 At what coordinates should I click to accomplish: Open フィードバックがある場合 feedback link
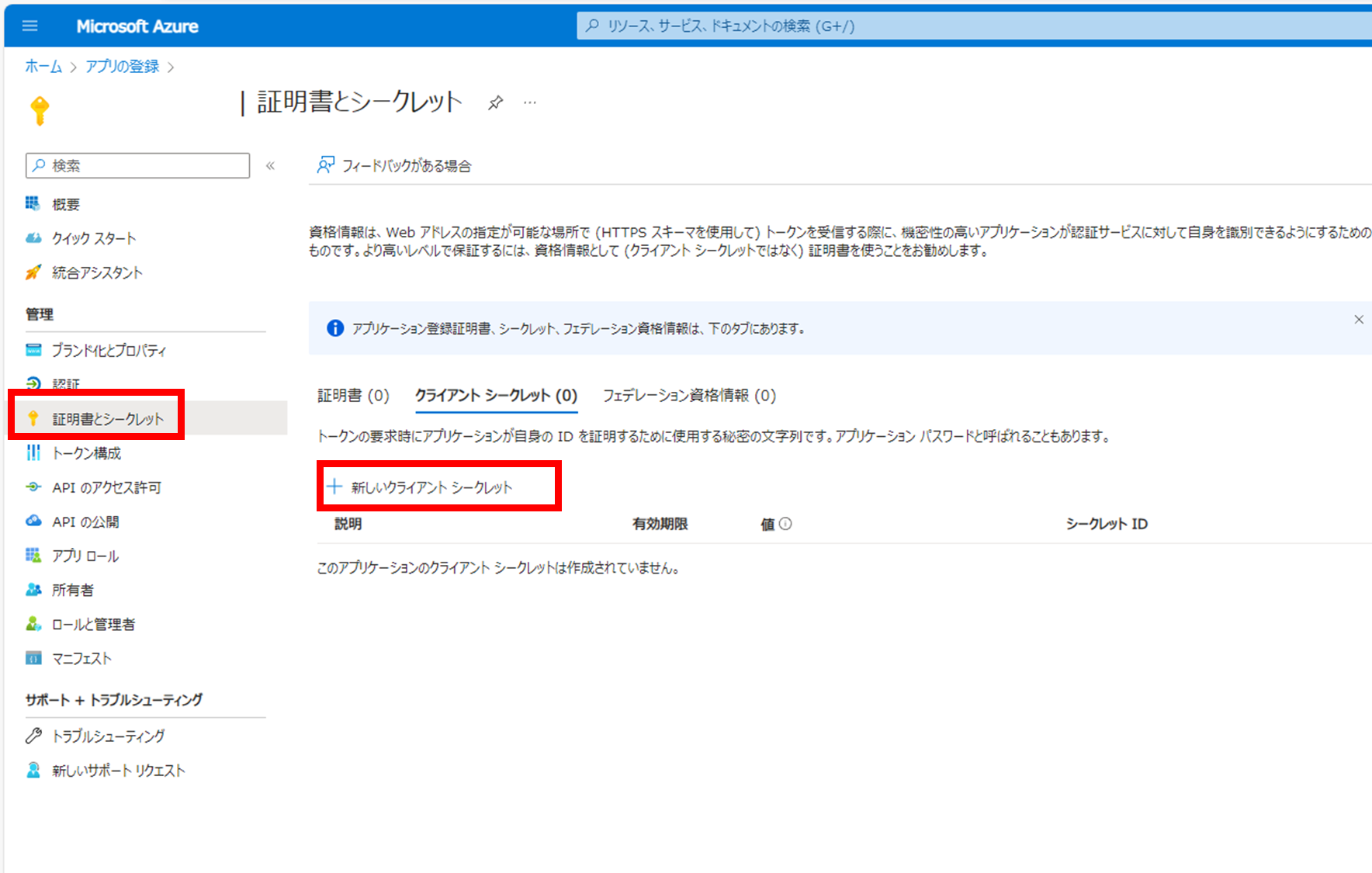pyautogui.click(x=394, y=165)
